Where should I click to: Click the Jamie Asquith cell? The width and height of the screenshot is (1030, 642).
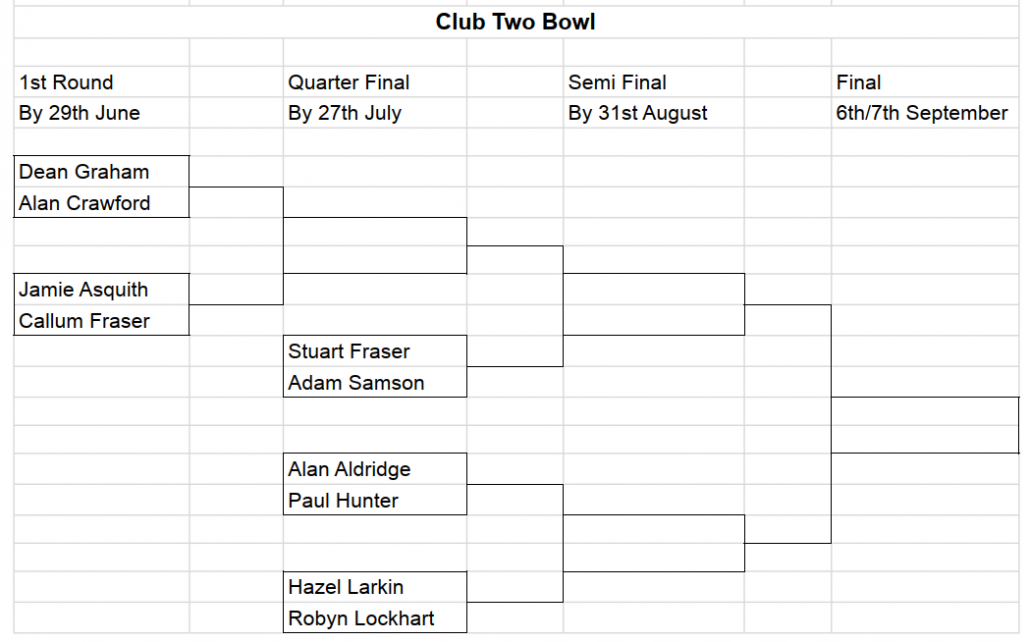101,290
